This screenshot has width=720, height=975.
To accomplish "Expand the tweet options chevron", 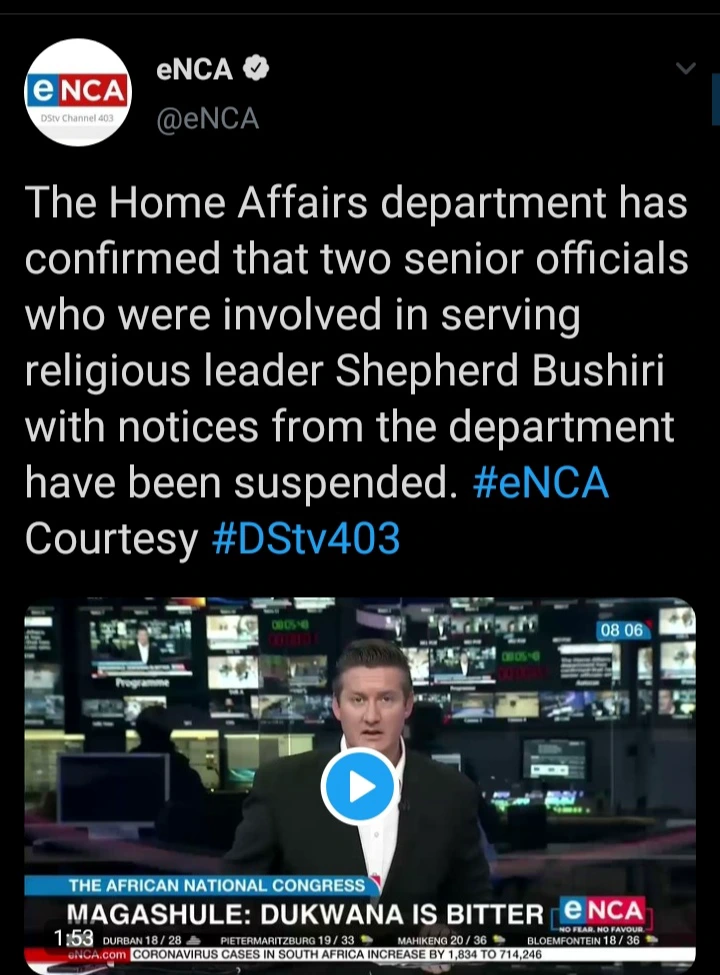I will 685,68.
